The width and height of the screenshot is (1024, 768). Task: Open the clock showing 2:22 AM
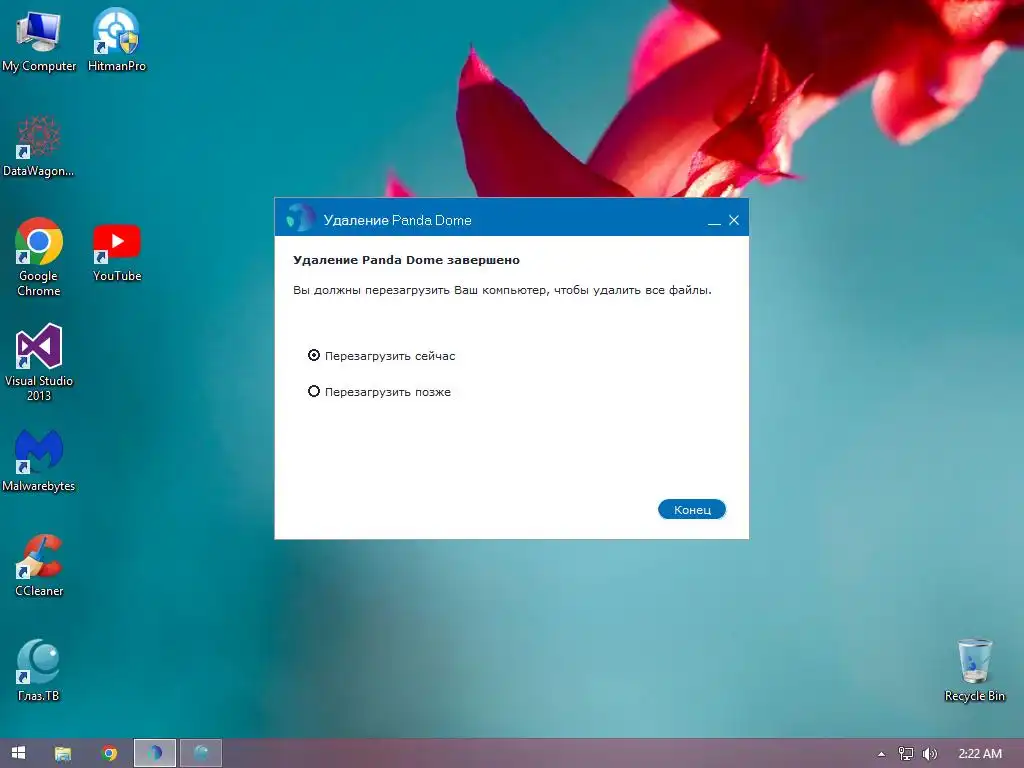980,754
